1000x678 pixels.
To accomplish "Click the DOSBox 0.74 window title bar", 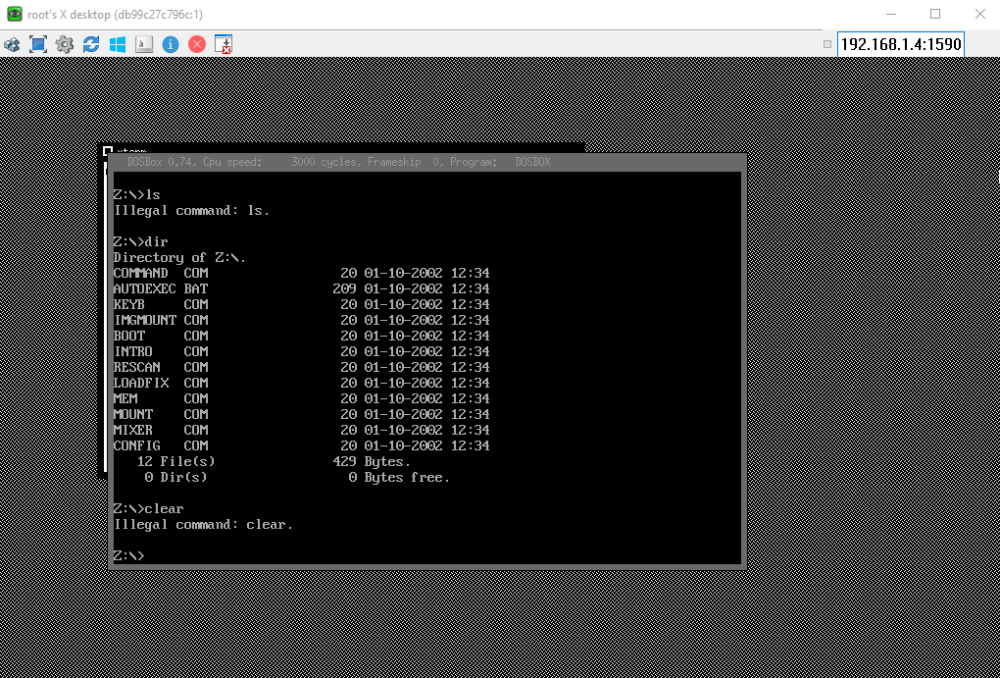I will (x=427, y=162).
